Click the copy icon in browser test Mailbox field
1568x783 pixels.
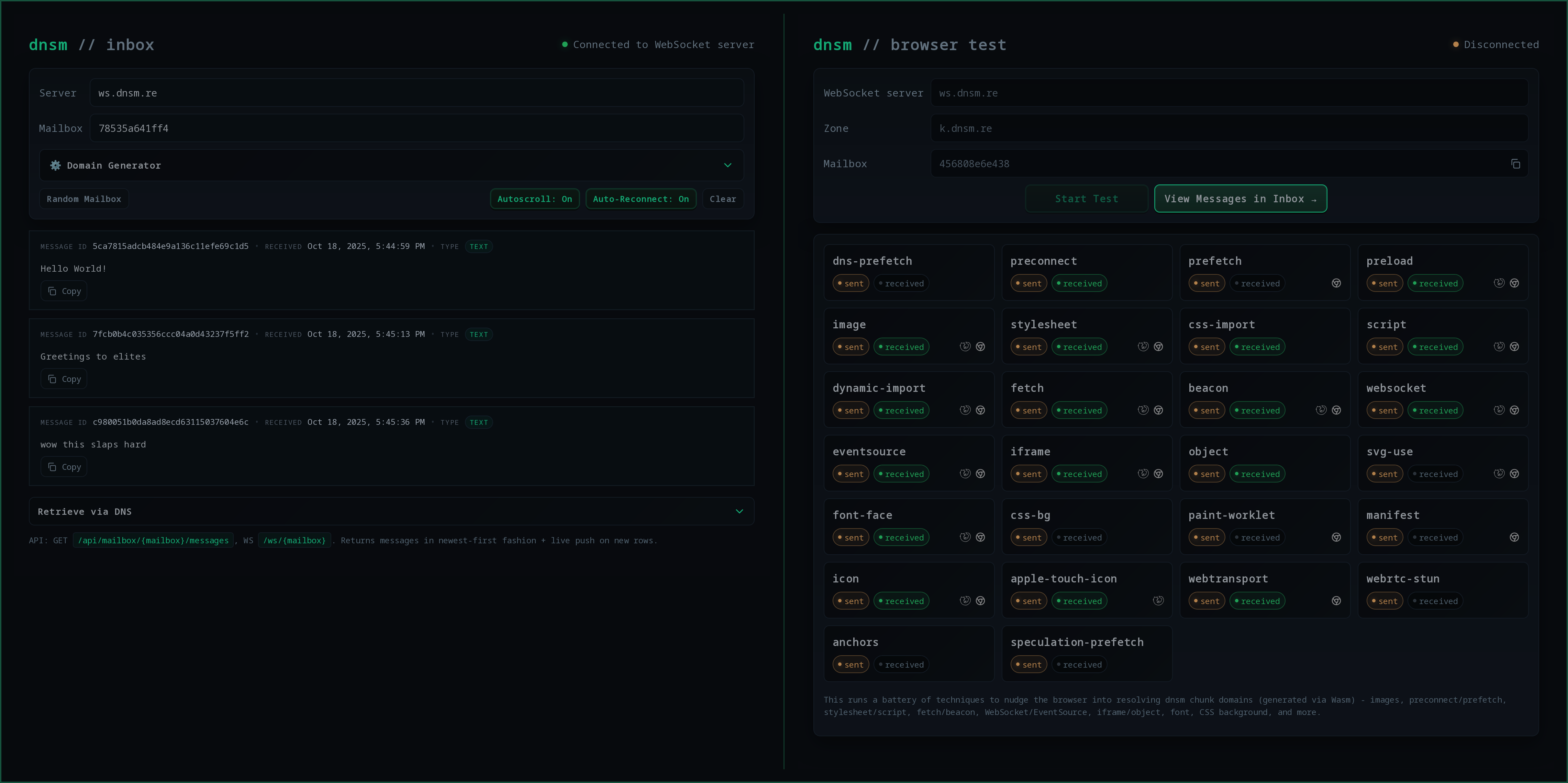click(1515, 164)
